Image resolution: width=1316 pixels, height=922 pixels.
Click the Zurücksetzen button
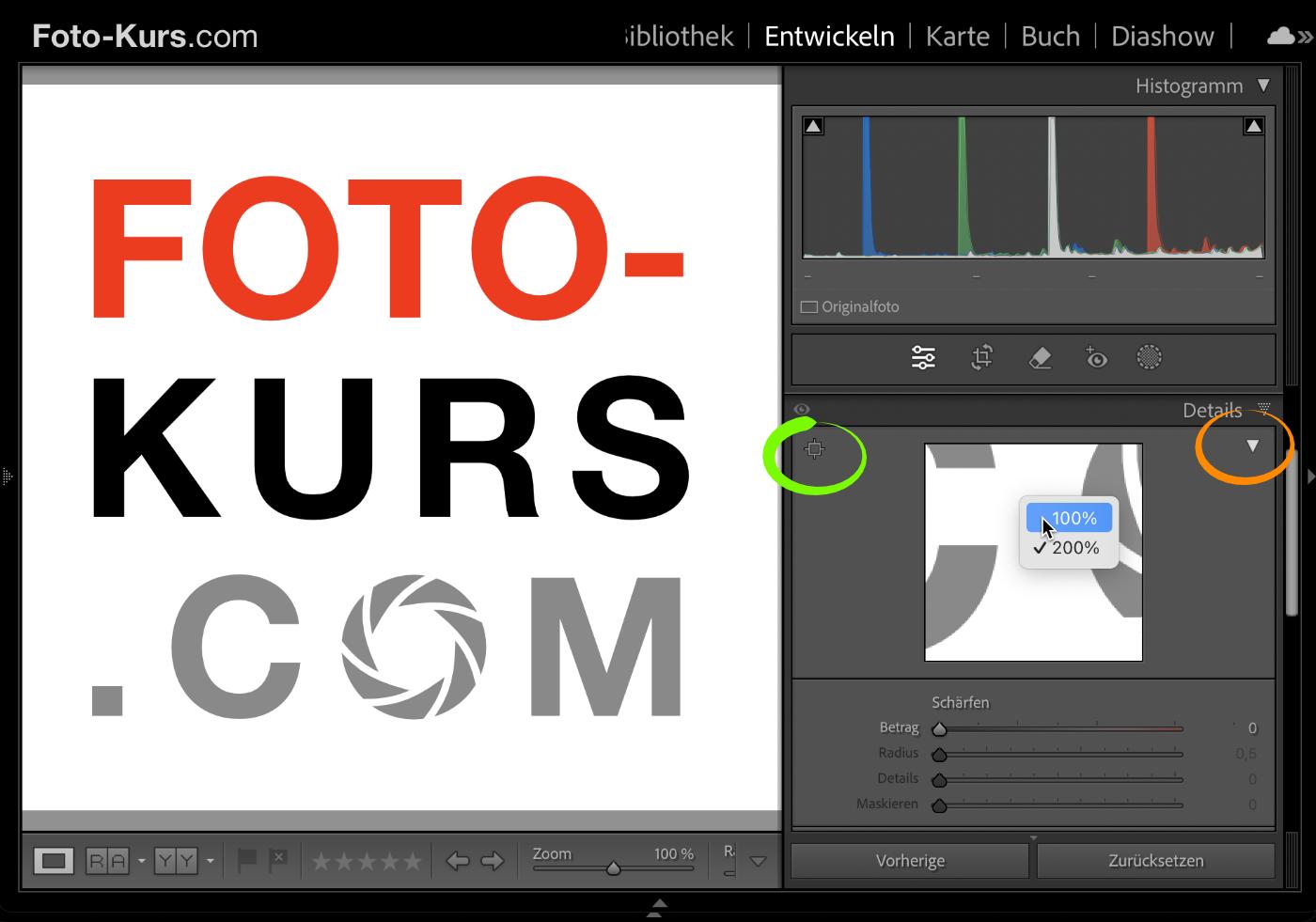point(1155,861)
